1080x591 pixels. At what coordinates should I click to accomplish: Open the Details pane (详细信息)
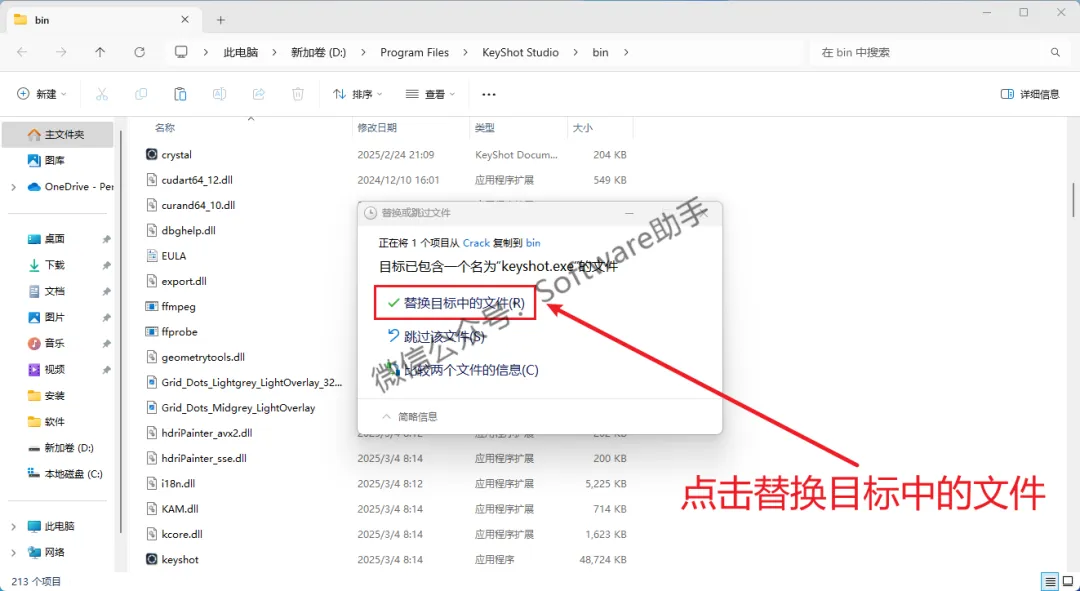click(x=1030, y=94)
